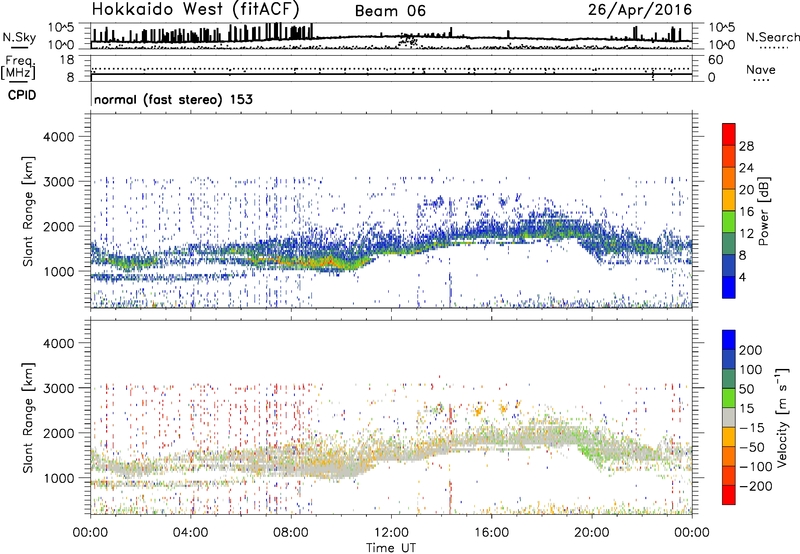Click the "16:00" time axis tick

tap(491, 533)
